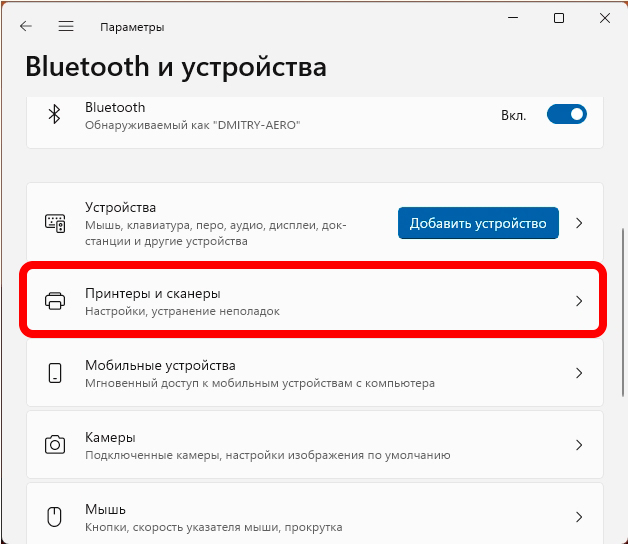Click the printer icon

55,301
